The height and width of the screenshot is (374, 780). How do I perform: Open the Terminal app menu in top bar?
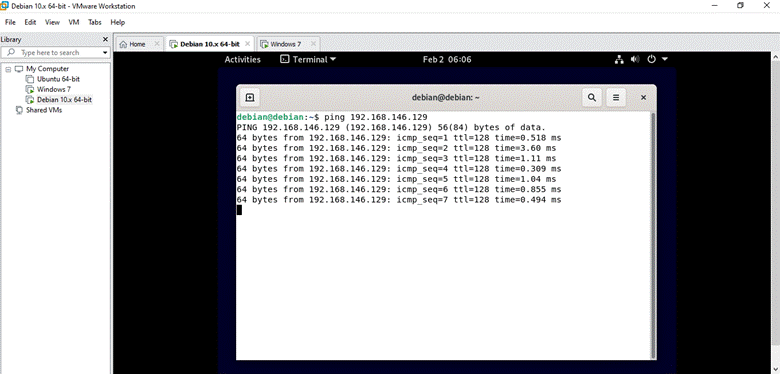[308, 60]
